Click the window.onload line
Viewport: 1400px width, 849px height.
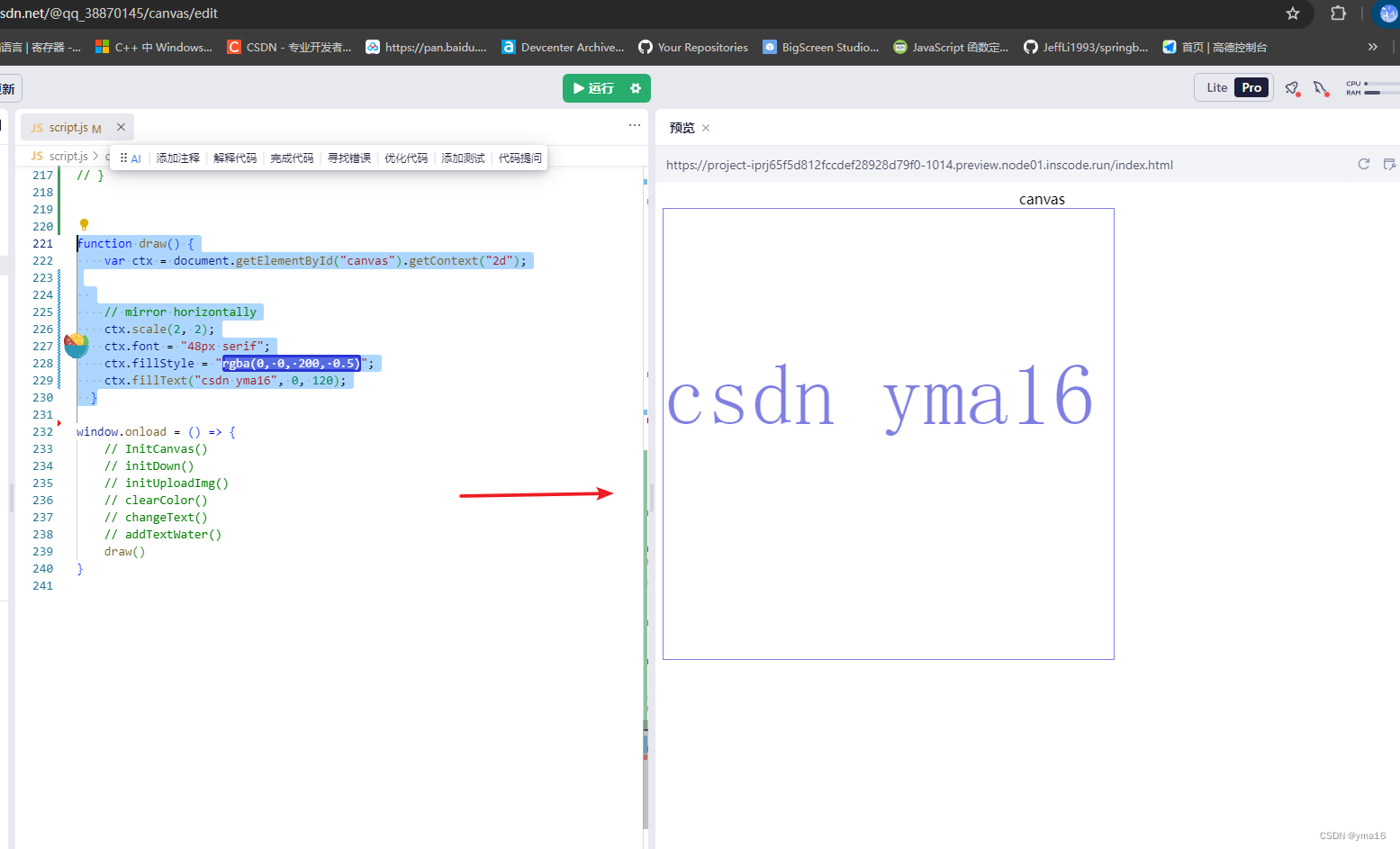pos(156,432)
